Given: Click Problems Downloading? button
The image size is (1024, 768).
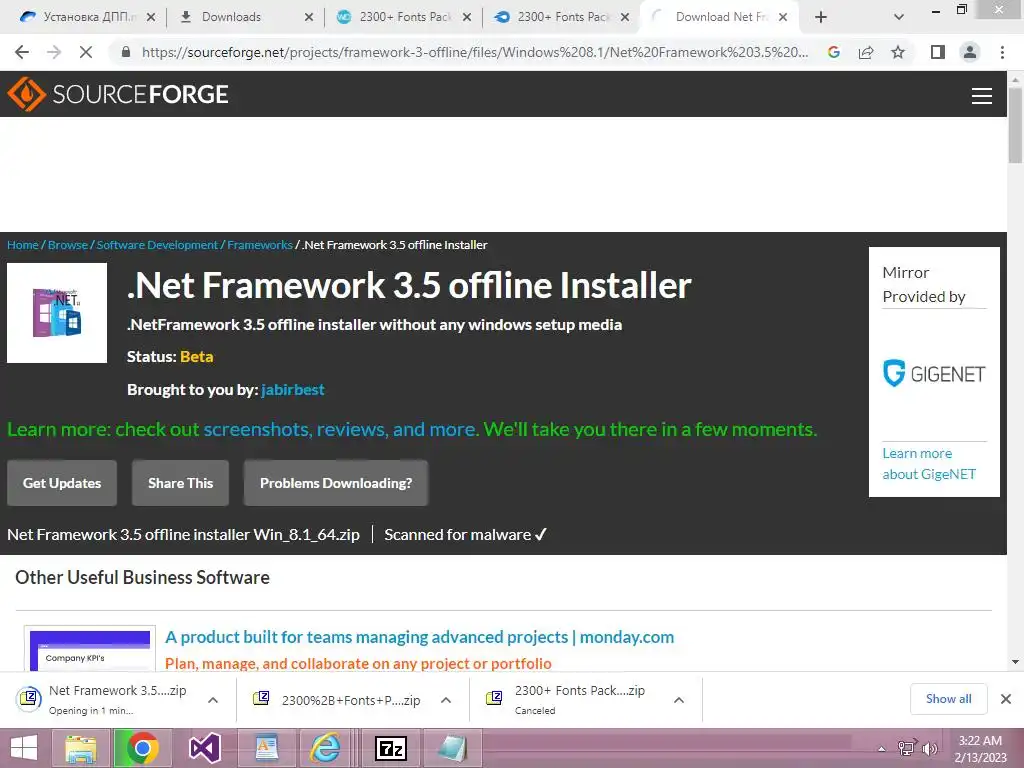Looking at the screenshot, I should pyautogui.click(x=336, y=483).
